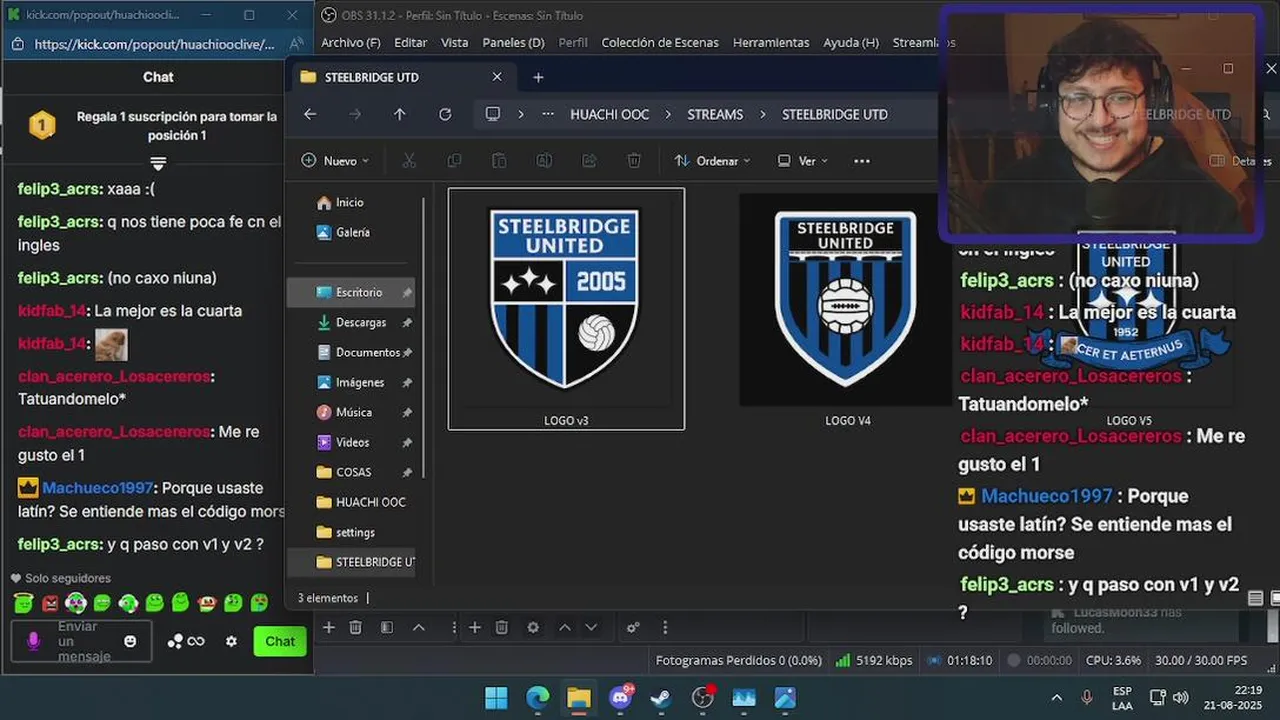This screenshot has height=720, width=1280.
Task: Click the Delete trash icon in Explorer toolbar
Action: [634, 161]
